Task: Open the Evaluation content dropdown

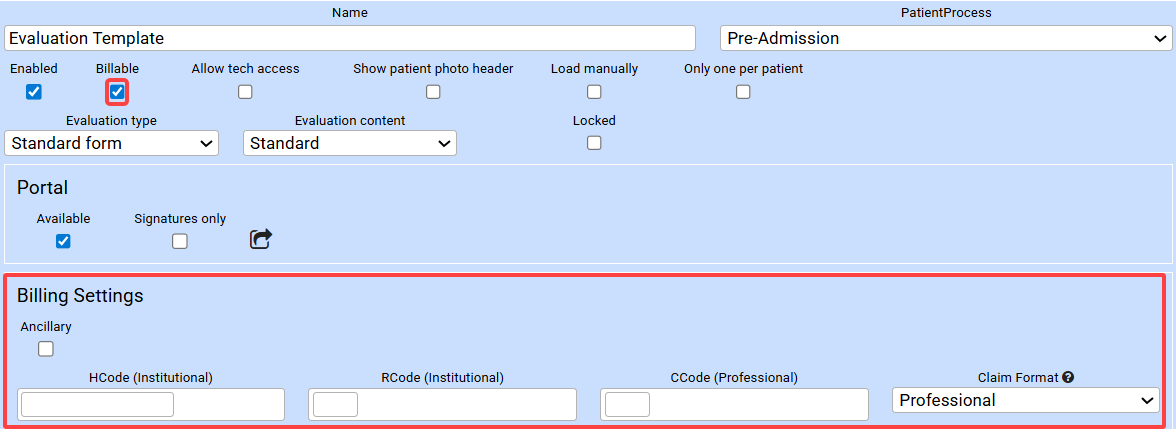Action: pos(349,143)
